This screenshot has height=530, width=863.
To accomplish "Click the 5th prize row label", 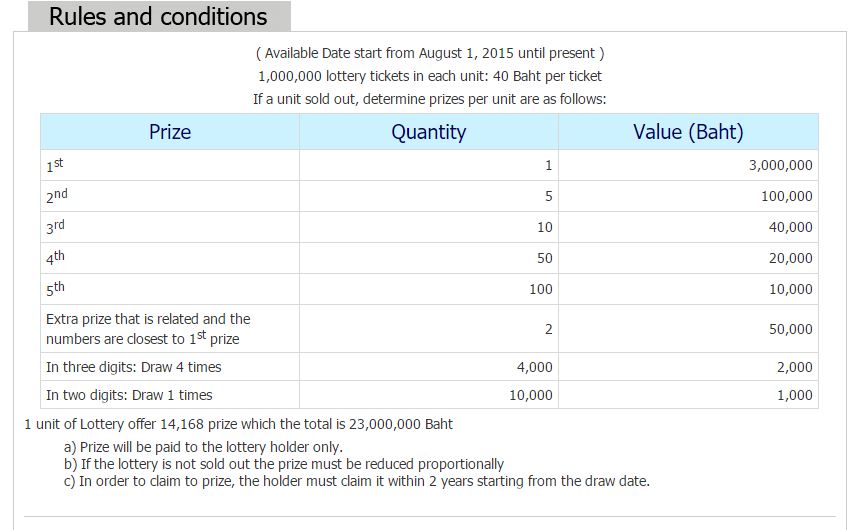I will click(56, 289).
